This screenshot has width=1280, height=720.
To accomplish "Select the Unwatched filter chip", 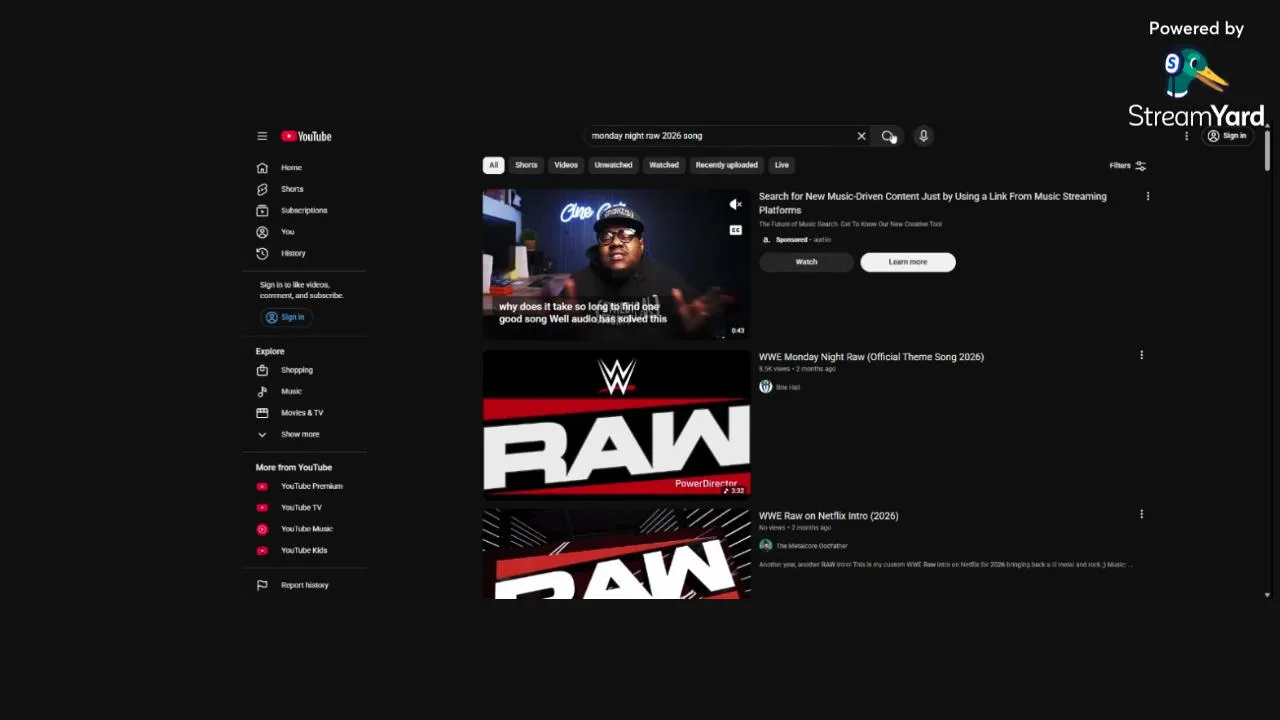I will tap(613, 165).
